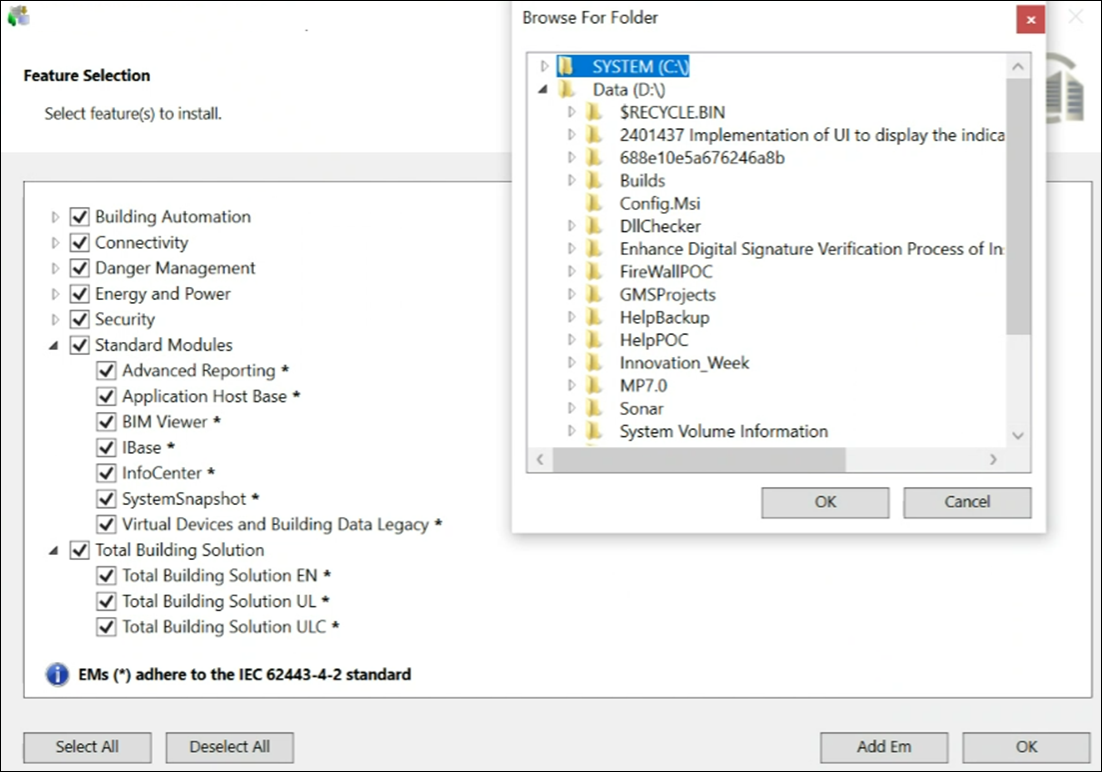Click the folder icon next to Builds
This screenshot has width=1102, height=772.
[594, 181]
